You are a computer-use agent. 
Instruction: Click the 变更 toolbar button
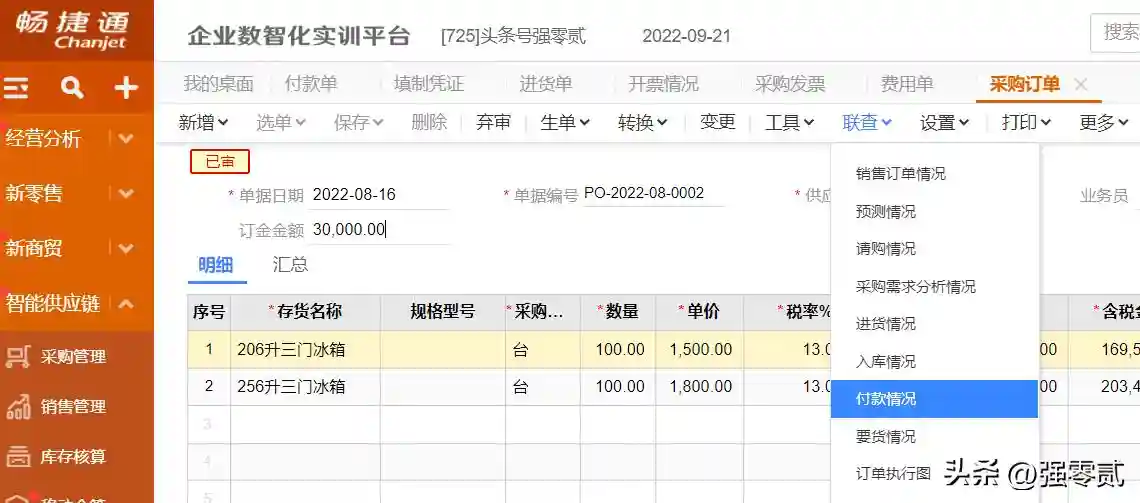(x=717, y=122)
